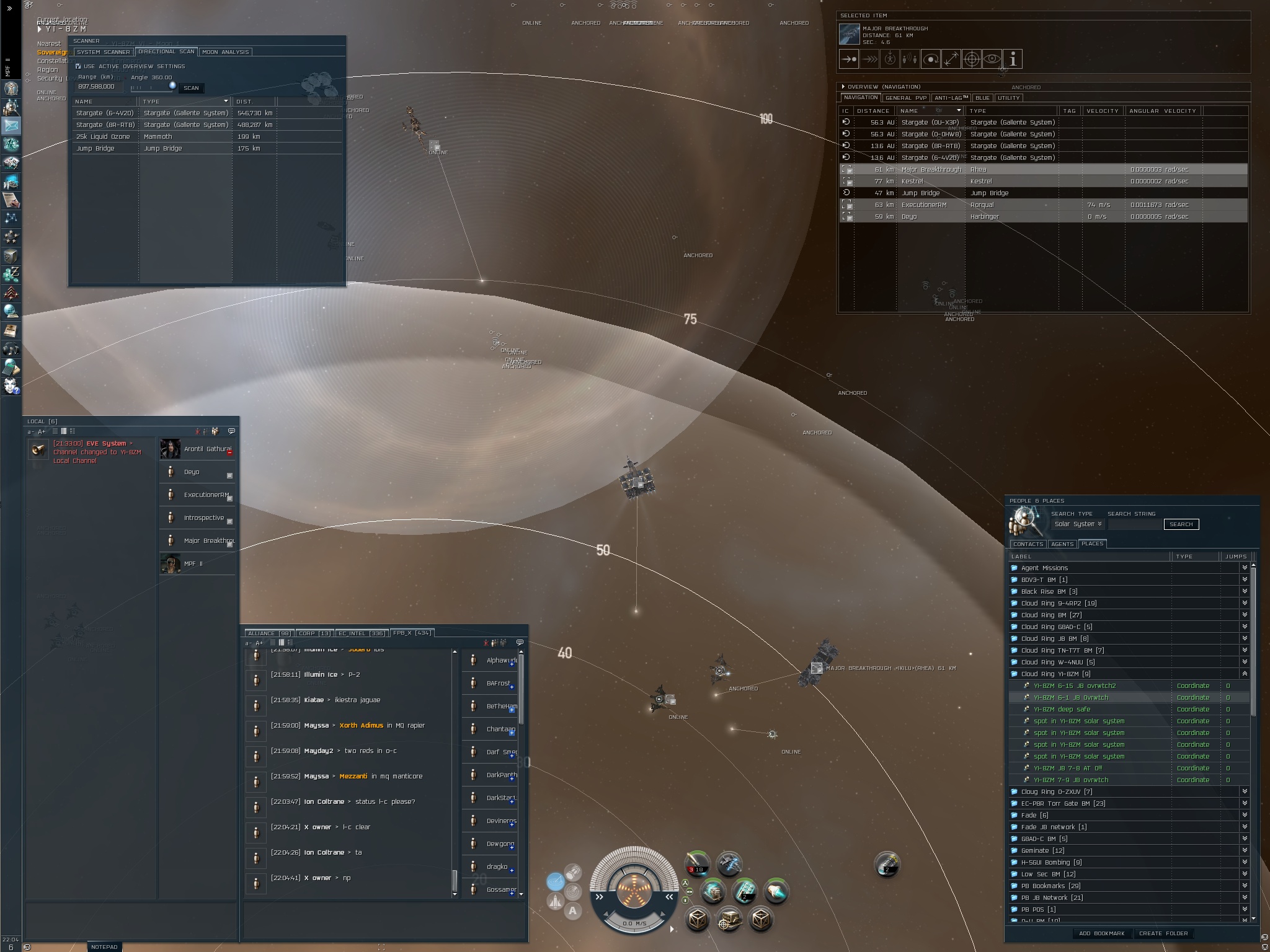
Task: Toggle the overloaded high-slot rack indicator
Action: (x=685, y=883)
